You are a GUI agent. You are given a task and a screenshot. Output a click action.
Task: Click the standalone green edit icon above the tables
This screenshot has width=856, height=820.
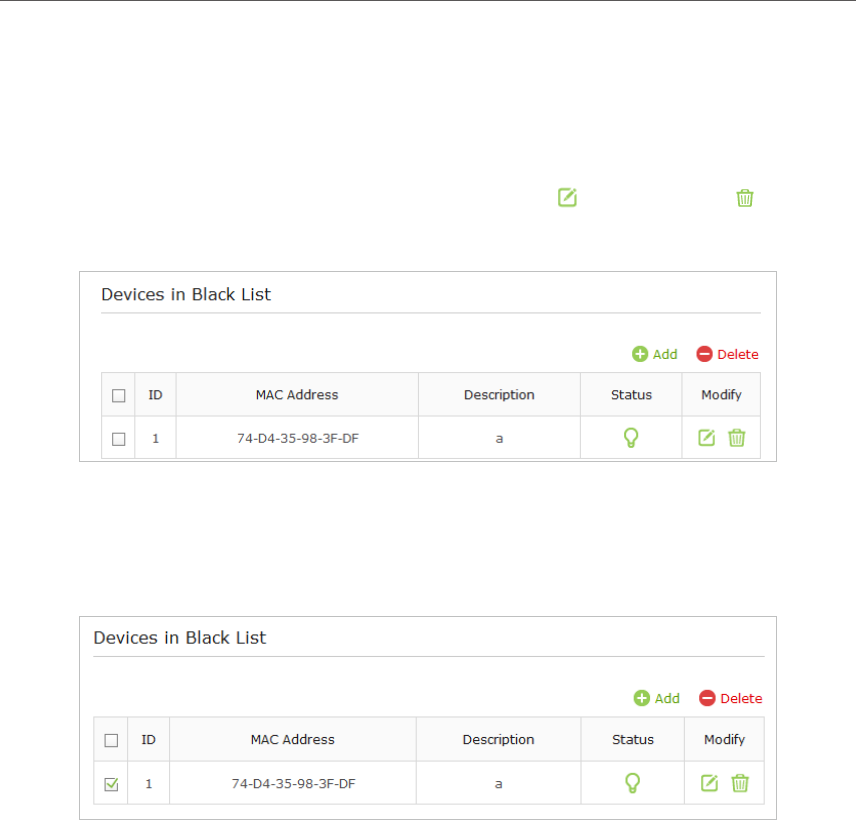click(567, 197)
